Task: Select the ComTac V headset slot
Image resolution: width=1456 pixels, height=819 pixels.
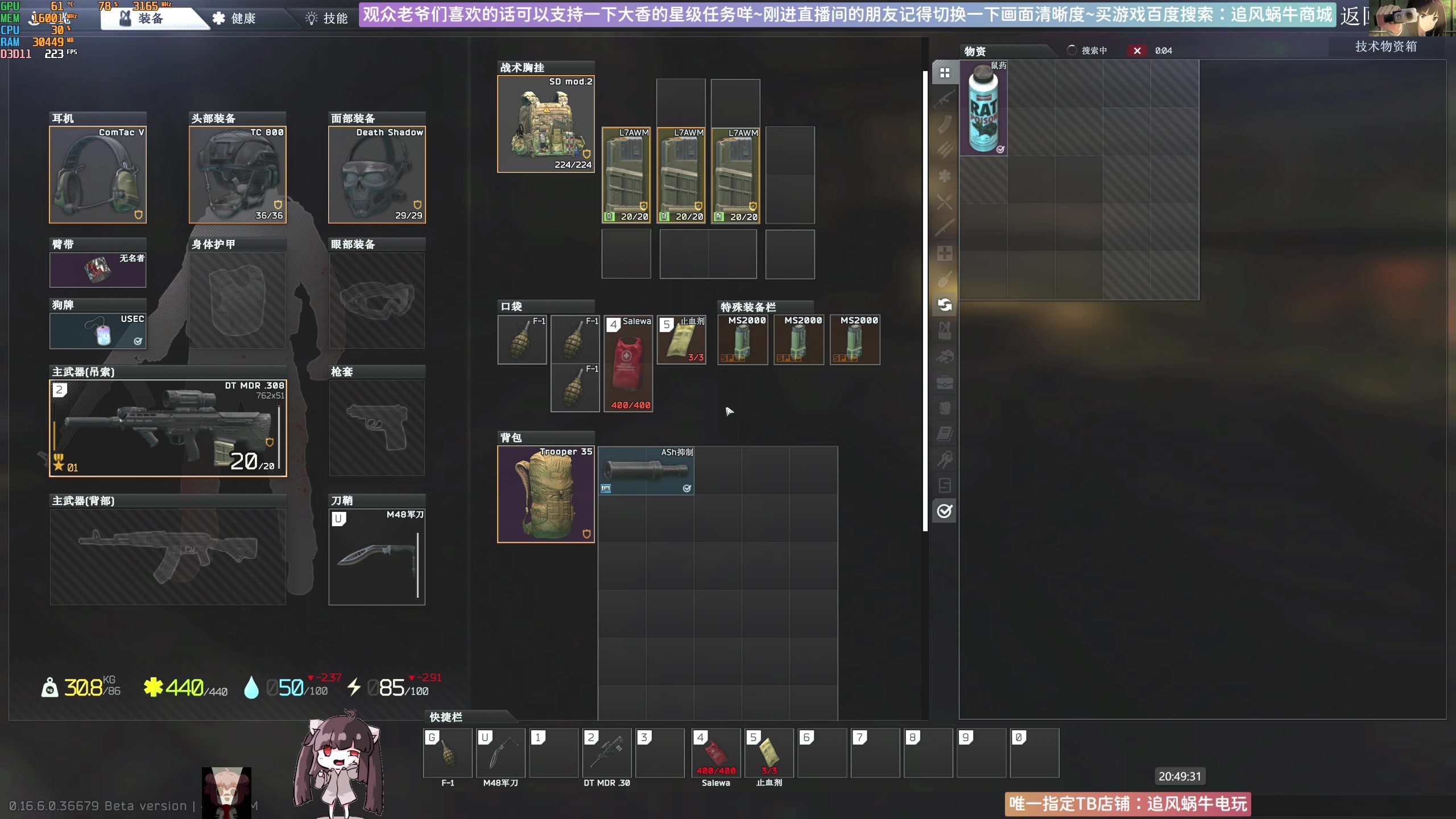Action: [98, 175]
